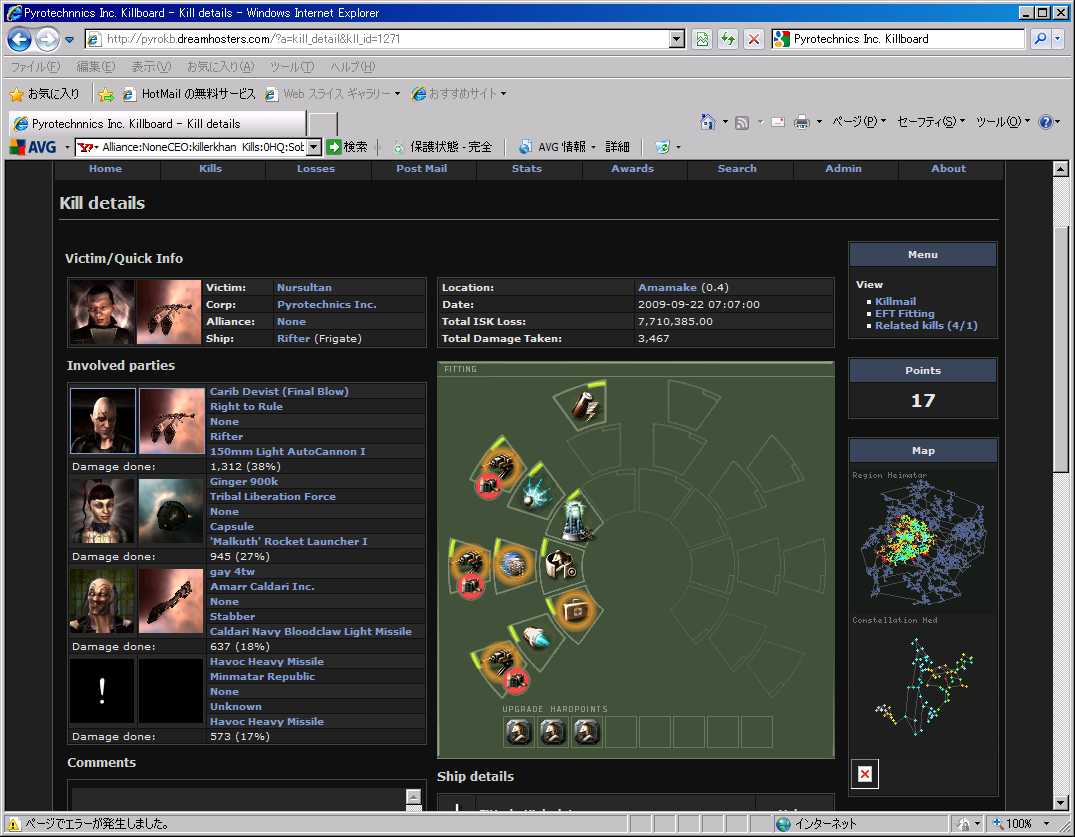Click the first rig icon under Upgrade Hardpoints

[x=519, y=732]
